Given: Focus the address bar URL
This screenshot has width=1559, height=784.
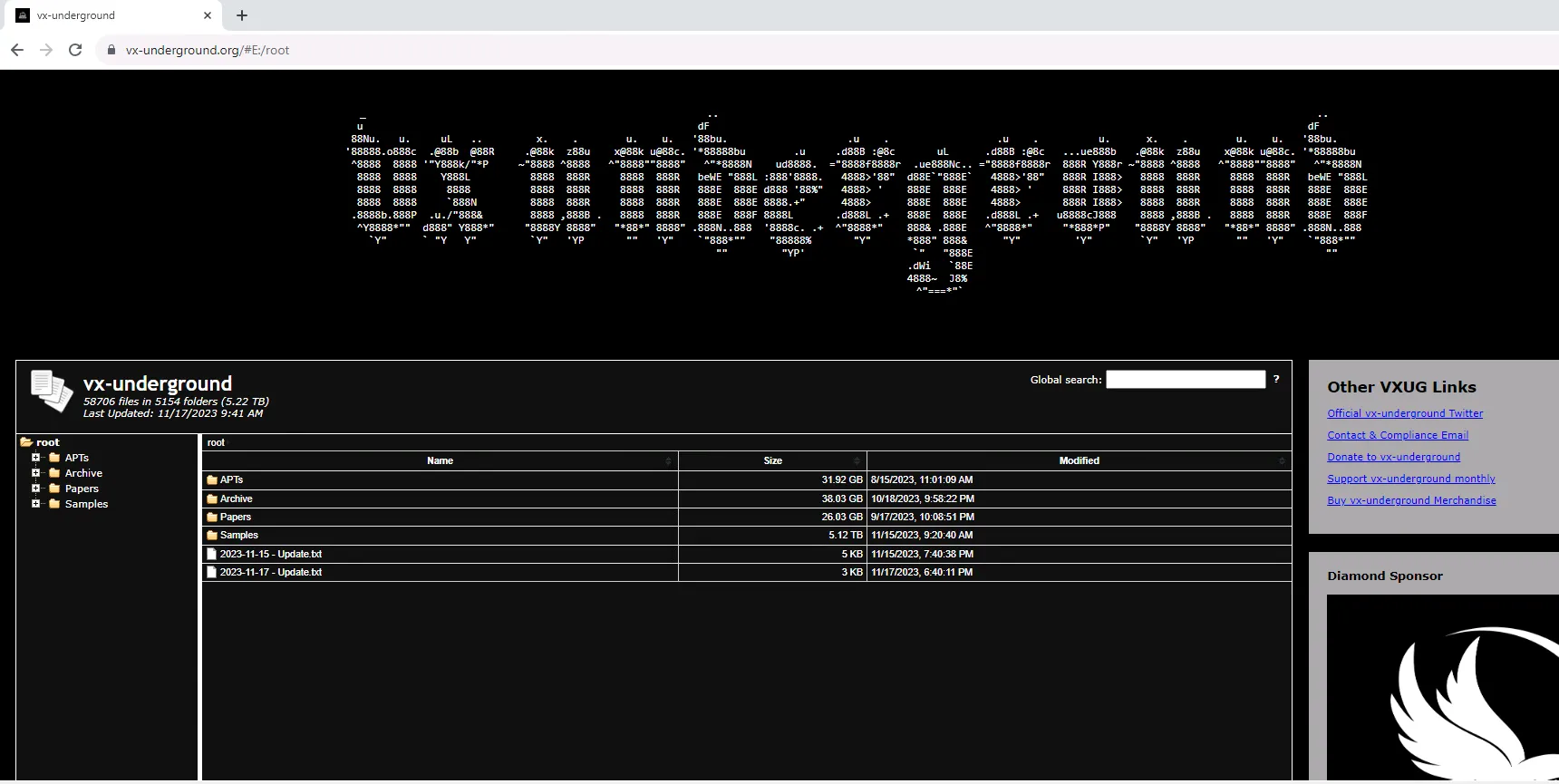Looking at the screenshot, I should (x=208, y=50).
